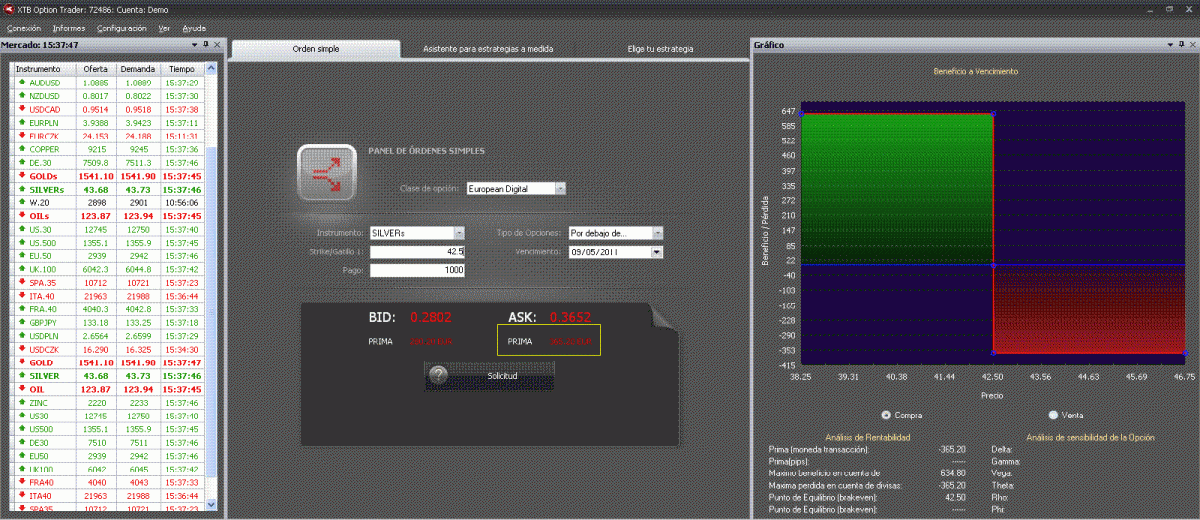
Task: Click the green up arrow beside EURPLN
Action: (x=21, y=122)
